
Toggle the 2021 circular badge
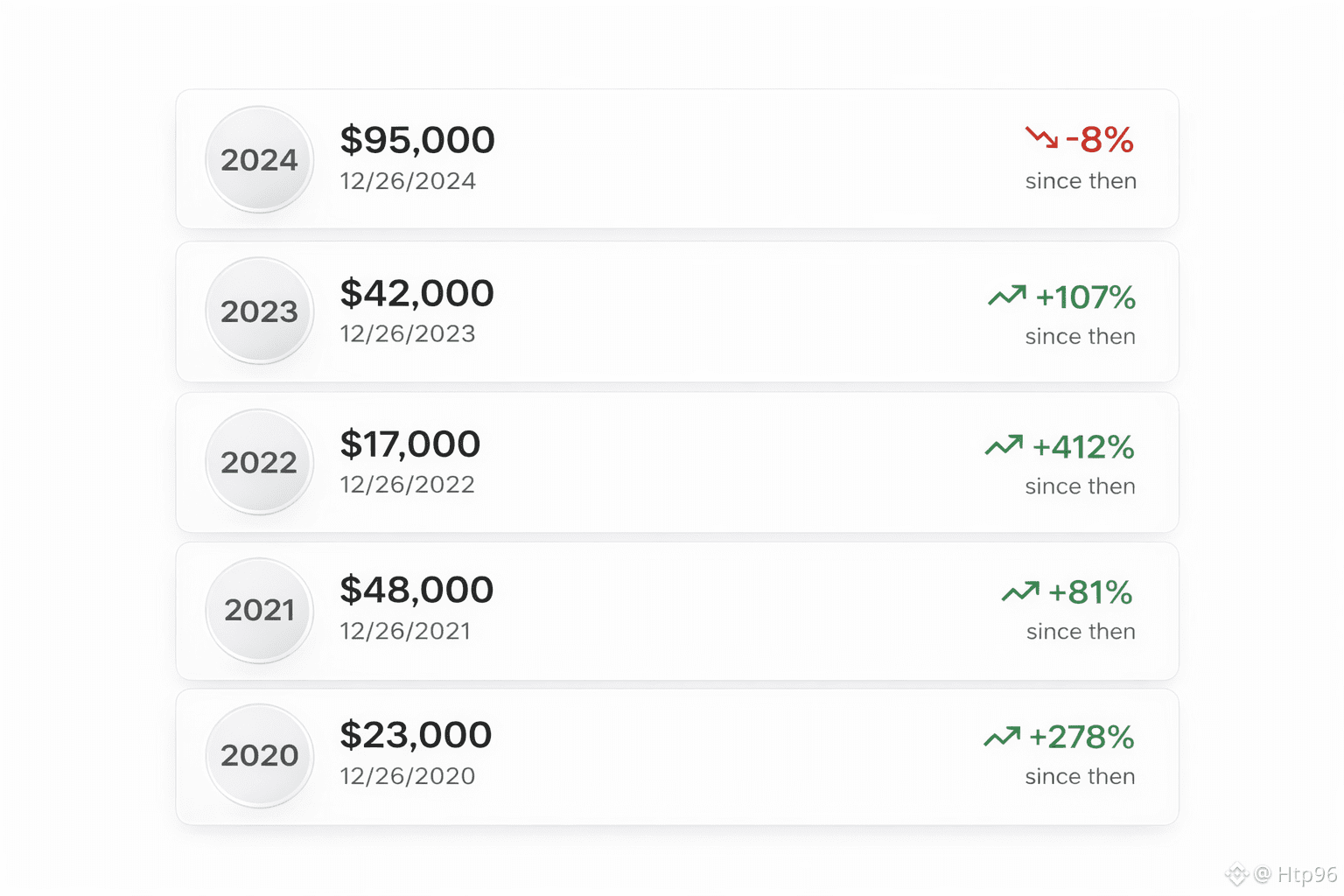[258, 610]
